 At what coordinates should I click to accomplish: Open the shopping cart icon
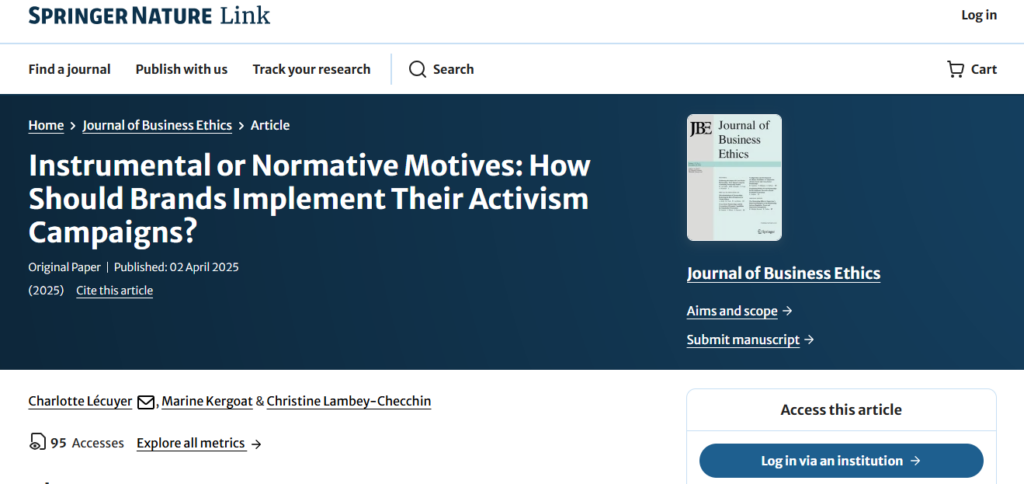pos(955,69)
